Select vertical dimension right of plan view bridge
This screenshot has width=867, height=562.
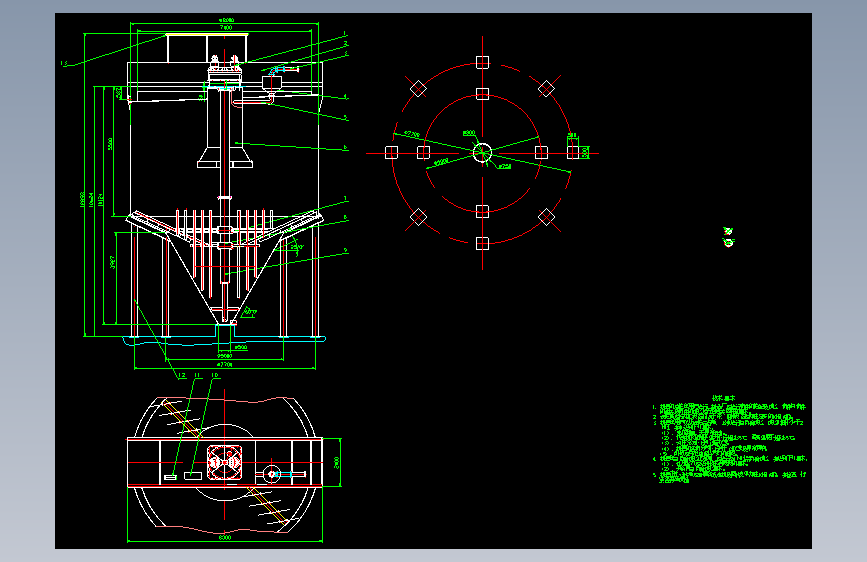[337, 462]
